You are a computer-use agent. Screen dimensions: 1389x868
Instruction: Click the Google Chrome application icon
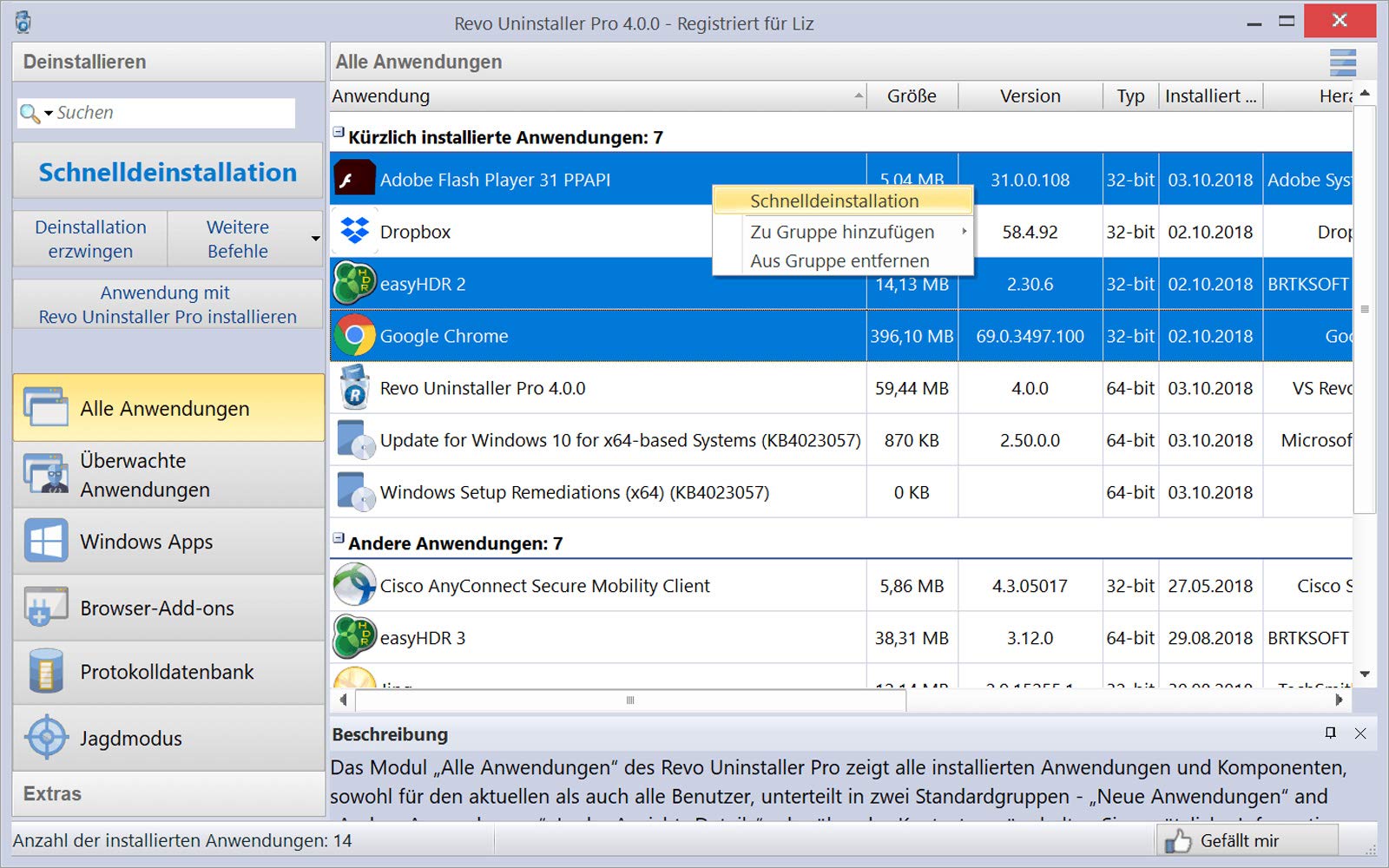354,336
